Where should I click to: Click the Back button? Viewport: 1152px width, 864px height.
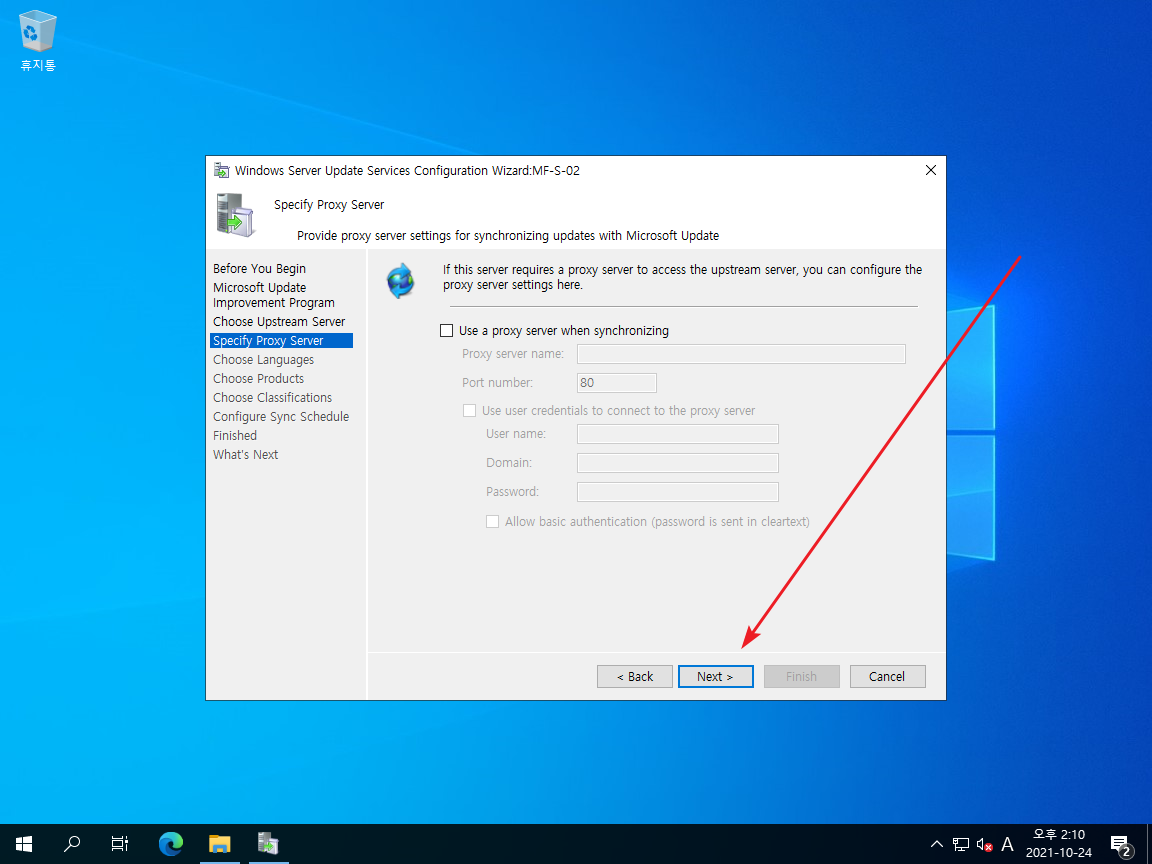[x=635, y=677]
